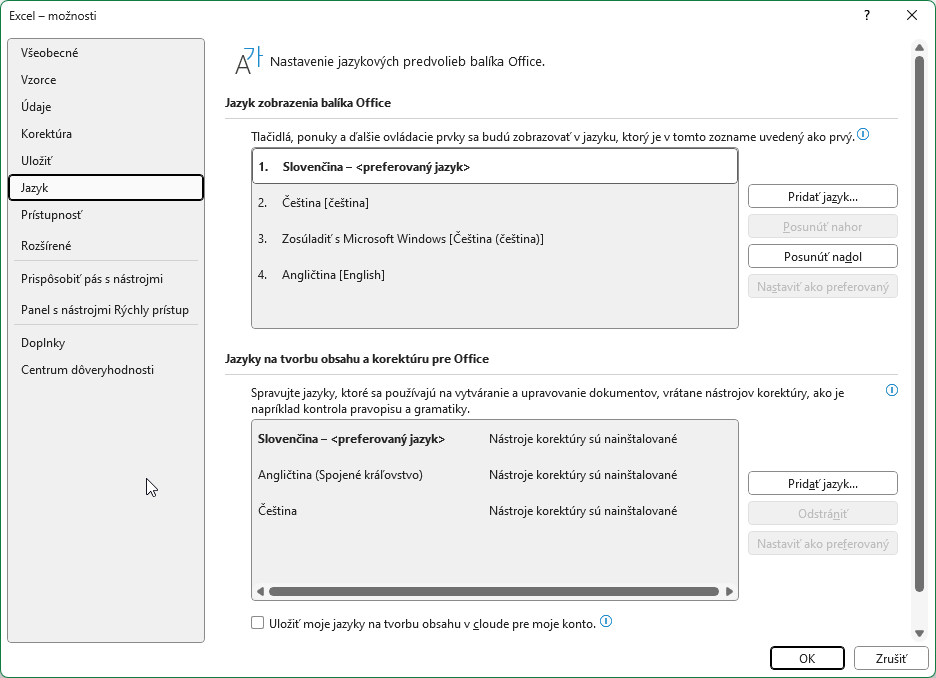Click Nastaviť ako preferovaný for authoring language
This screenshot has width=936, height=678.
(x=823, y=544)
